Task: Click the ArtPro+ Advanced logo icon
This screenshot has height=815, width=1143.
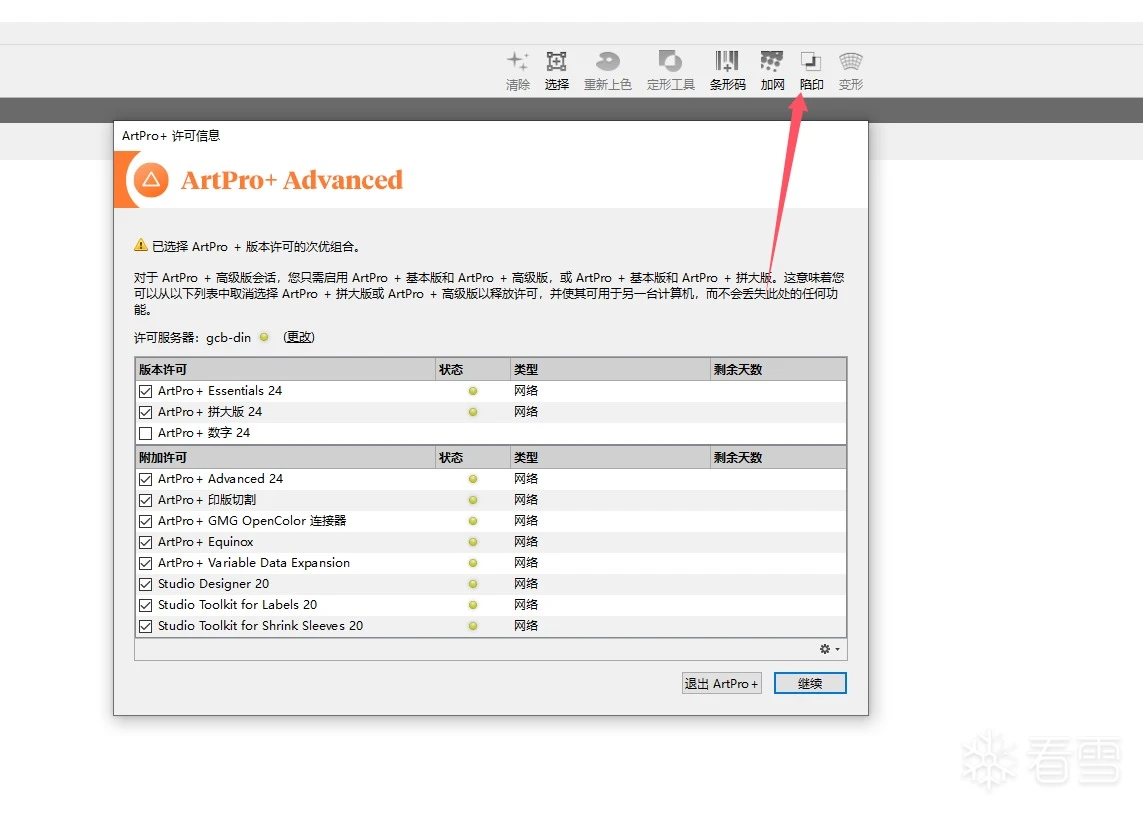Action: [151, 179]
